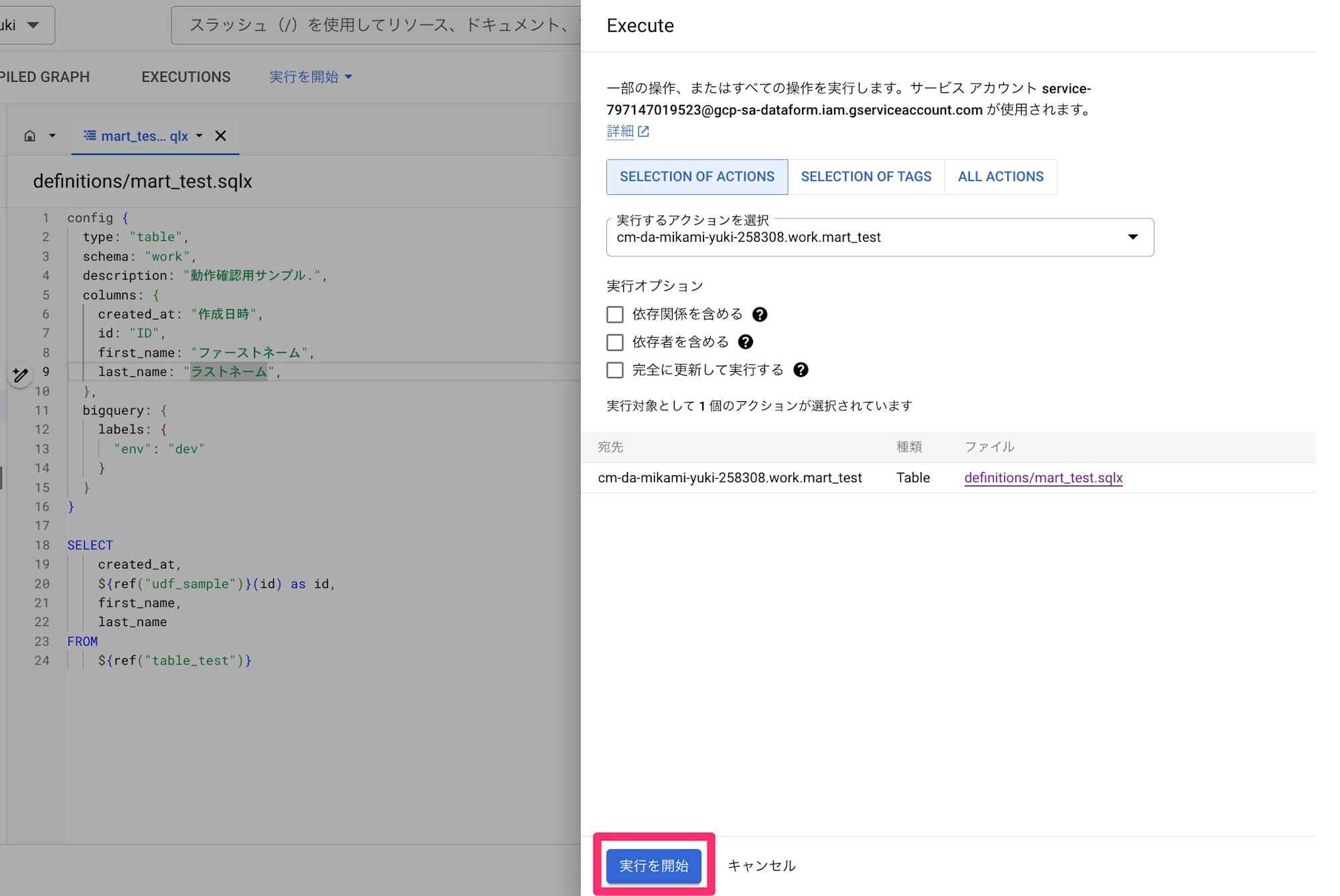
Task: Open the 実行を開始 dropdown in the top toolbar
Action: coord(311,77)
